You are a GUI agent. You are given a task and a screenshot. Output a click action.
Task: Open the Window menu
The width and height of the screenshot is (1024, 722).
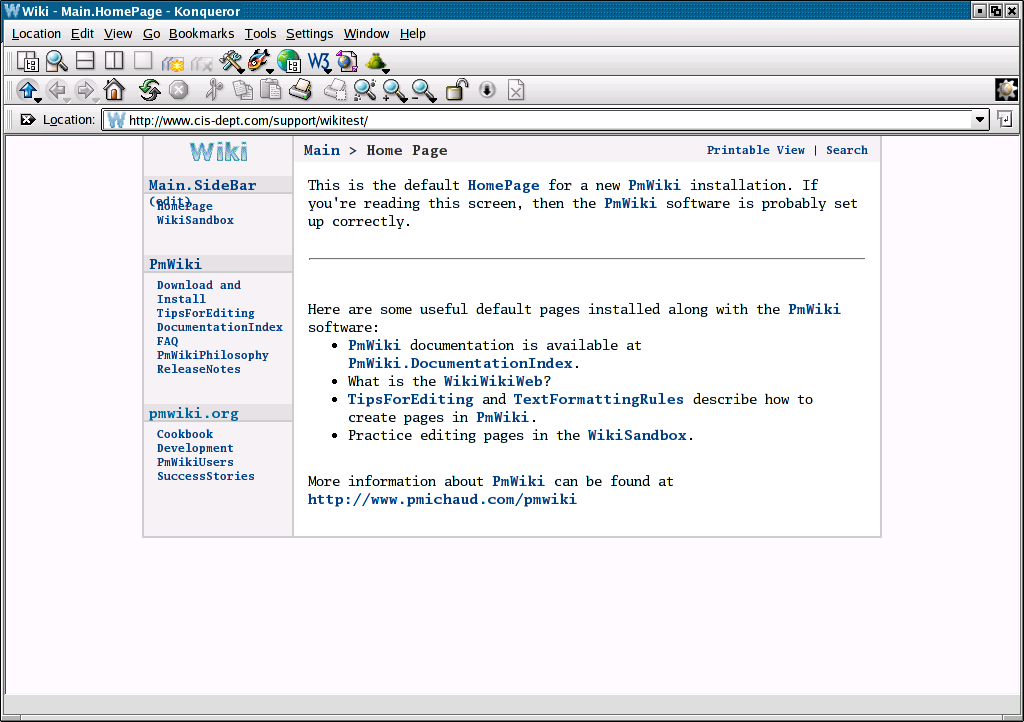point(366,33)
